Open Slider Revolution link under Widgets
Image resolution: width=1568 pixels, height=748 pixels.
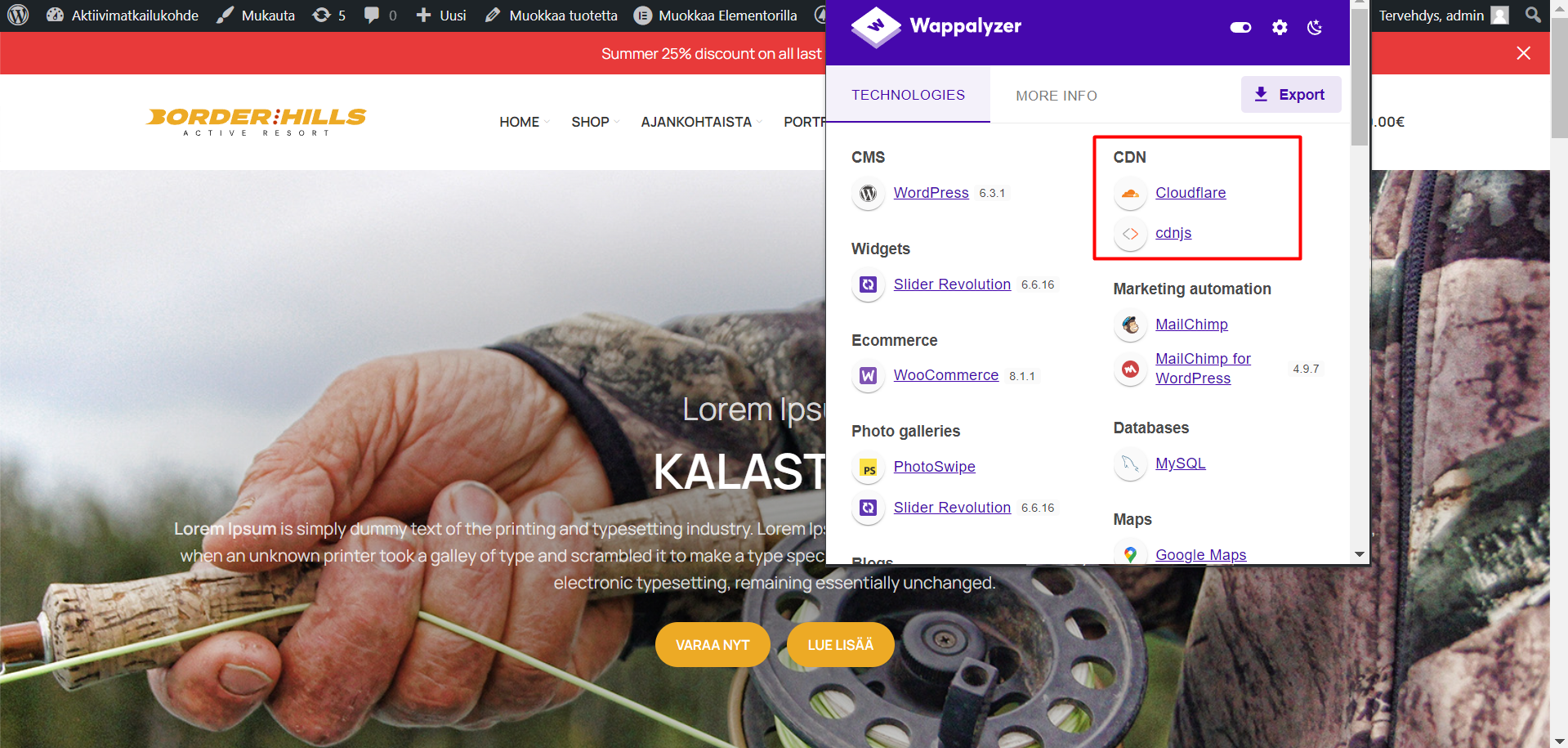pyautogui.click(x=952, y=284)
